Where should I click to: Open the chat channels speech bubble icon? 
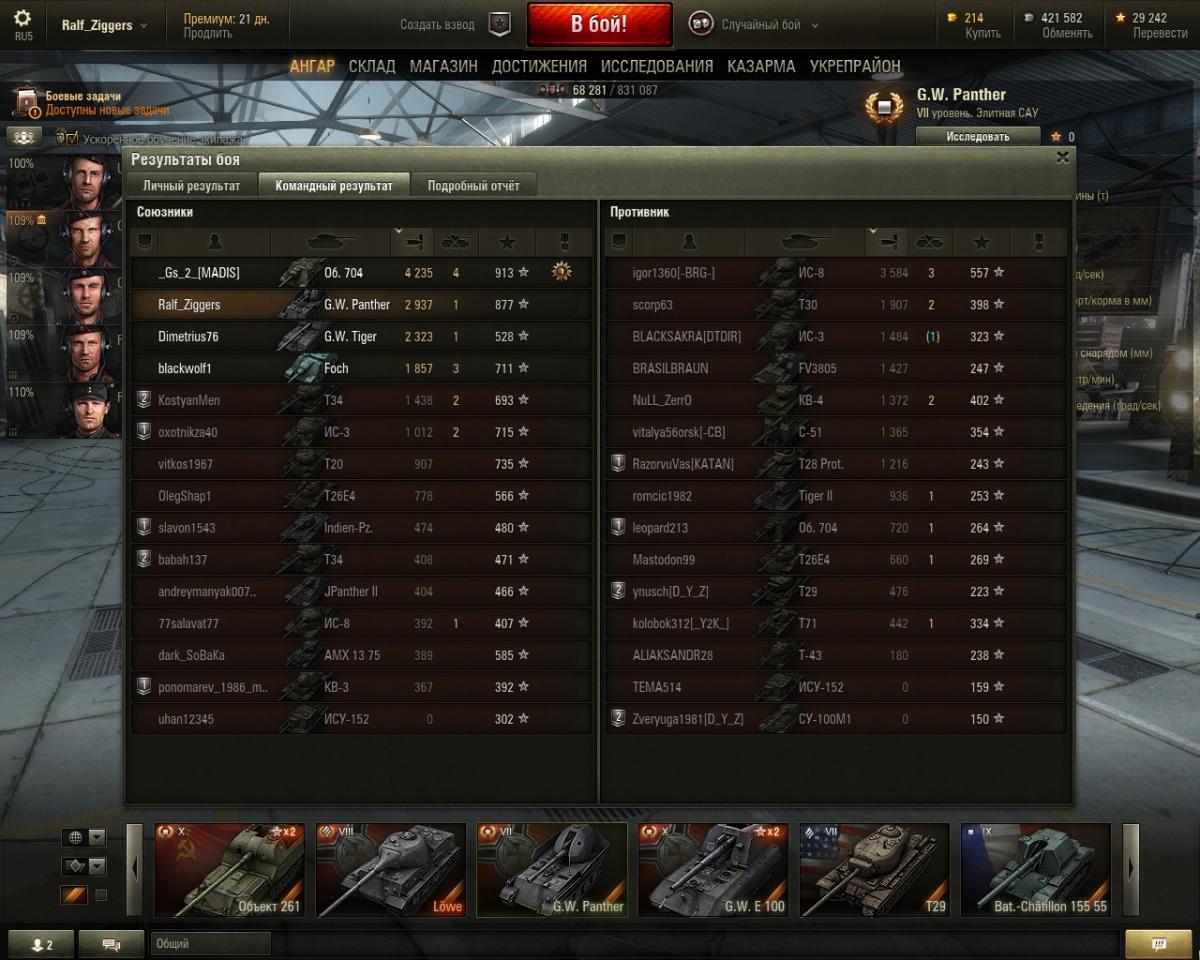point(111,944)
